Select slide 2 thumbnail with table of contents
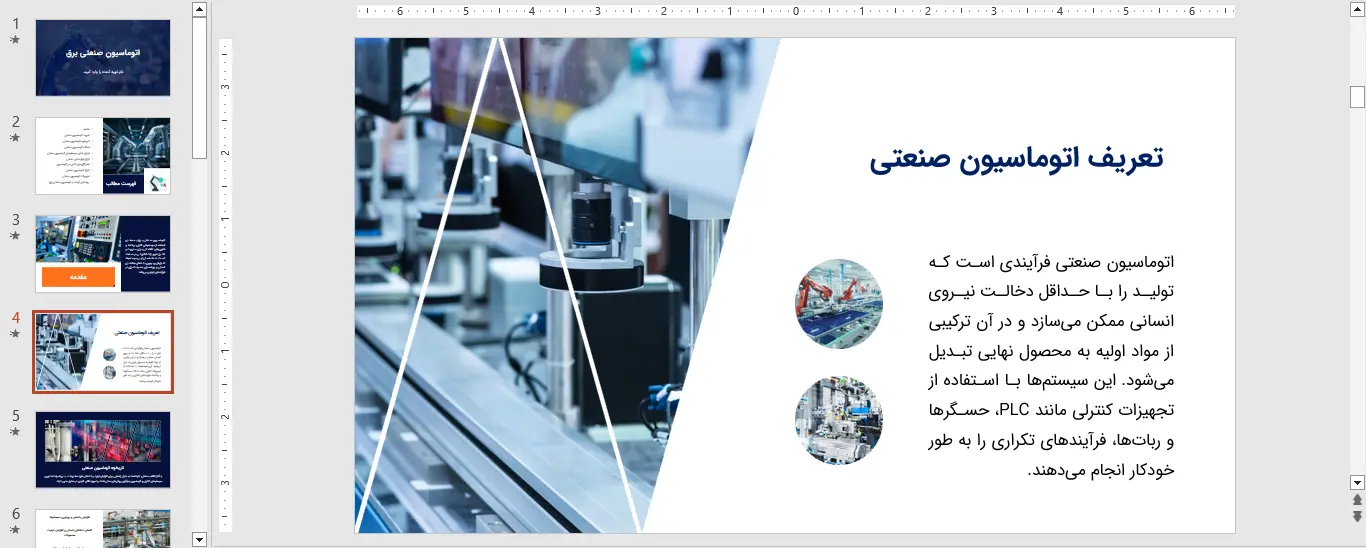 [x=103, y=156]
